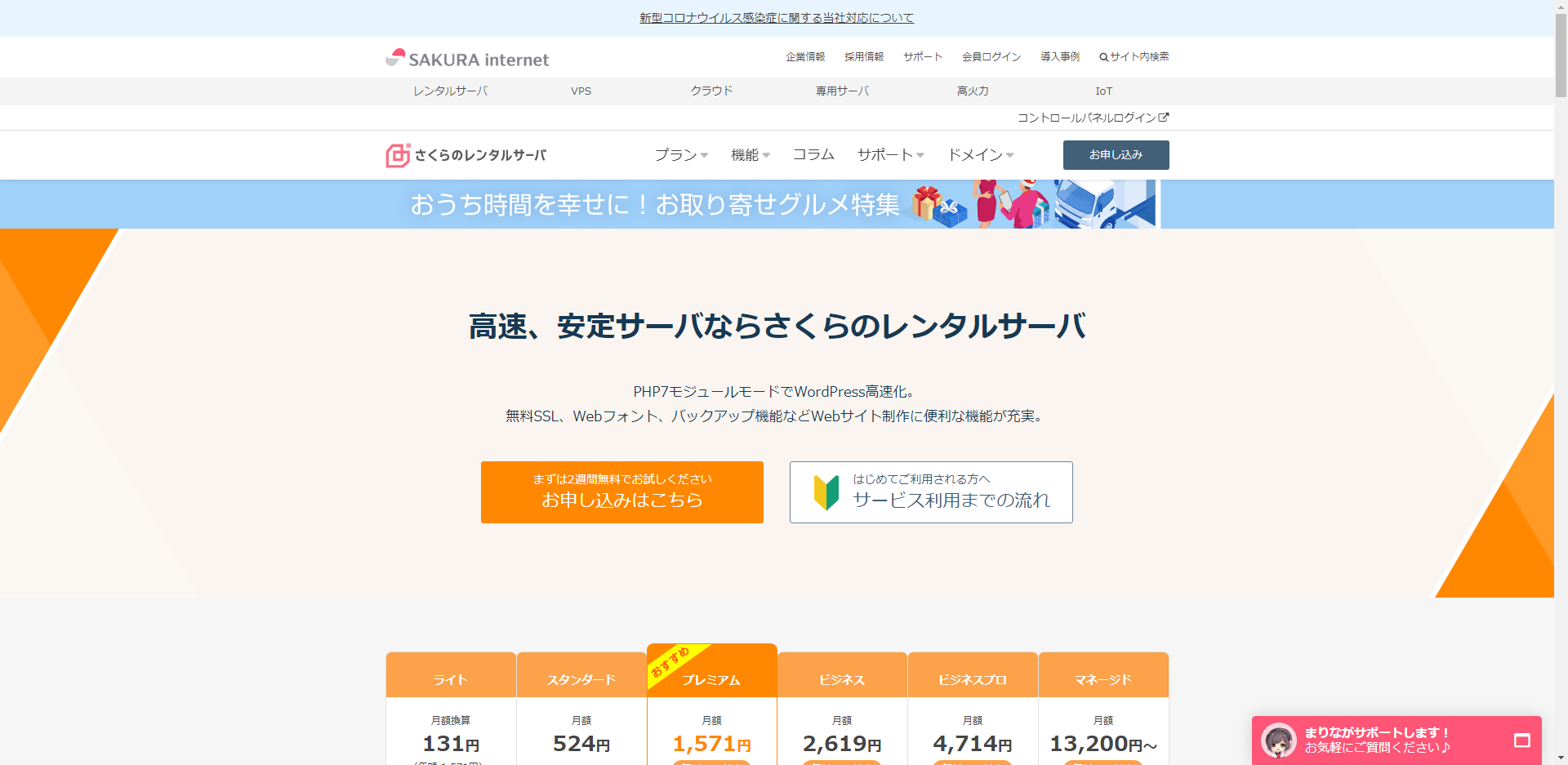
Task: Open the COVID-19 response notice link
Action: [x=777, y=18]
